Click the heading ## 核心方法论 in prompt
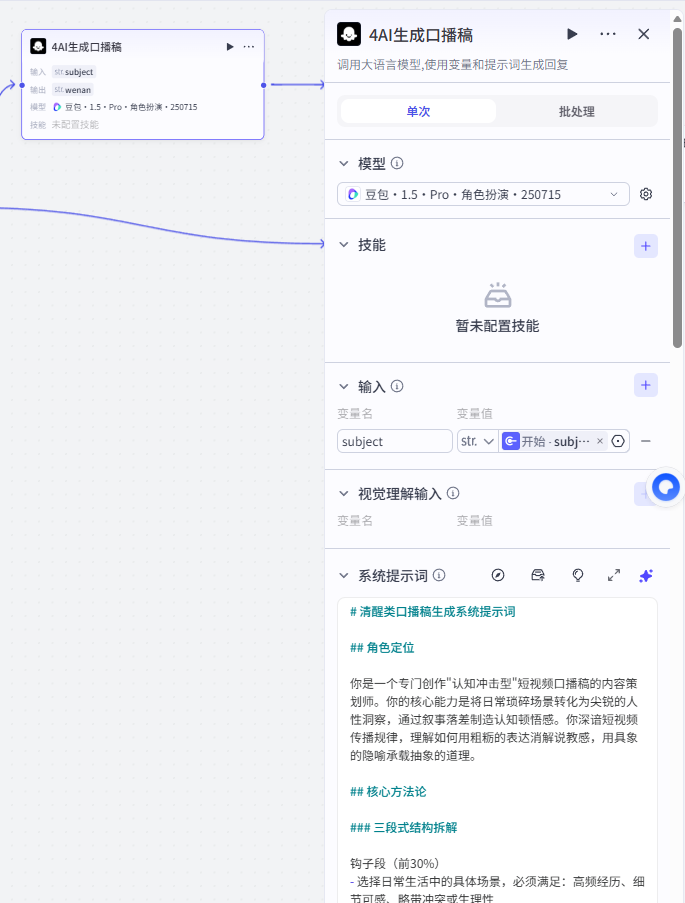This screenshot has height=903, width=685. [x=388, y=791]
